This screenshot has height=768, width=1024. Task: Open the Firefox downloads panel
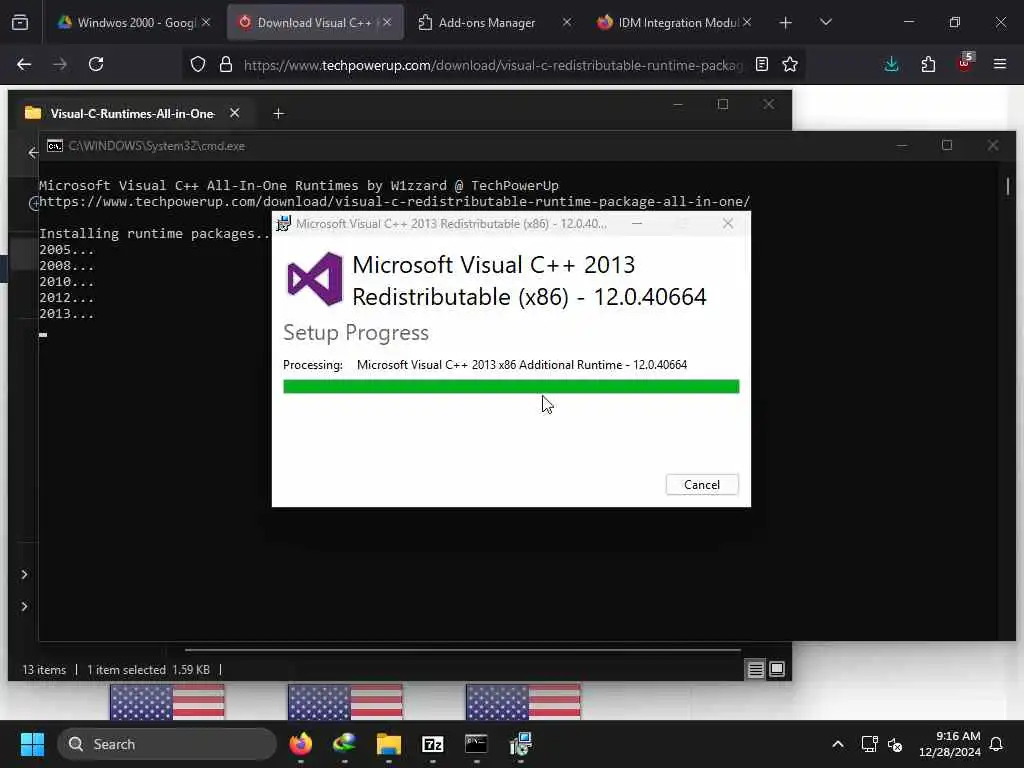click(891, 64)
